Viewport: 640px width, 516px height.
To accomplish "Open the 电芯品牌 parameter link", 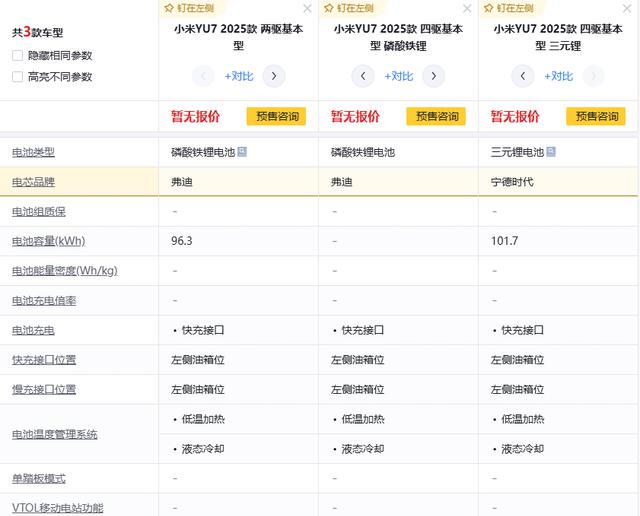I will pyautogui.click(x=33, y=182).
